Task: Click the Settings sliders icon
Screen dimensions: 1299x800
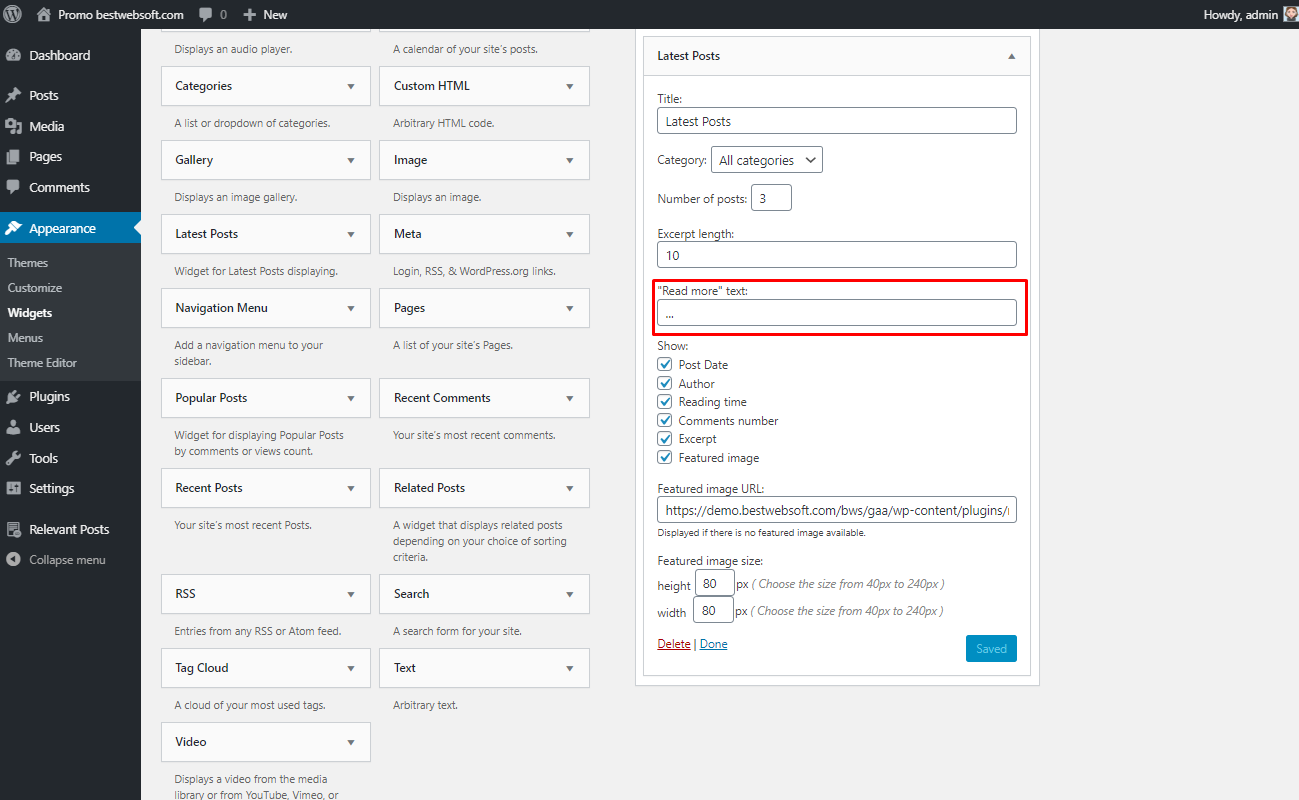Action: click(x=14, y=489)
